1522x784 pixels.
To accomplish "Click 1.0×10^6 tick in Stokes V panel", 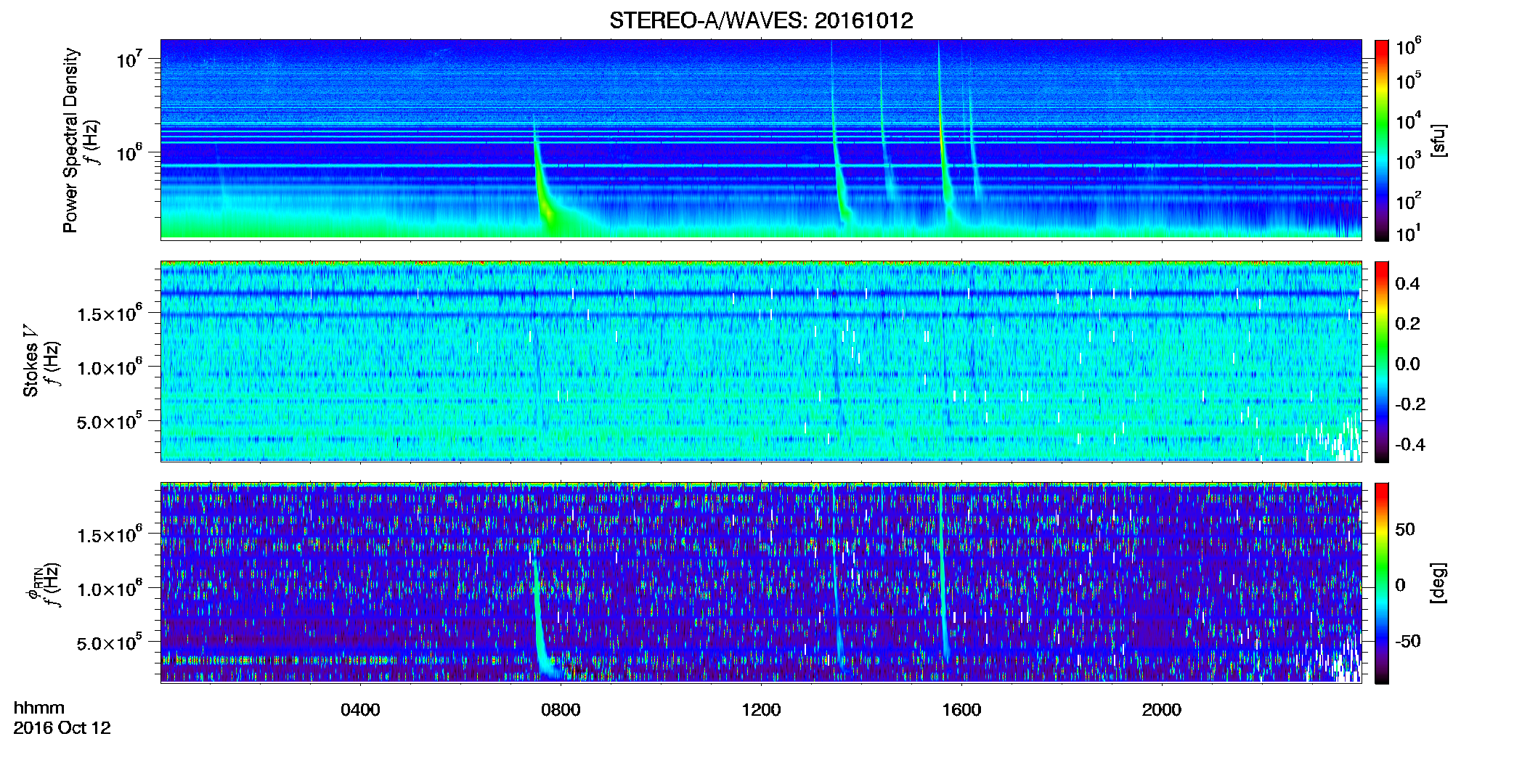I will (x=110, y=367).
